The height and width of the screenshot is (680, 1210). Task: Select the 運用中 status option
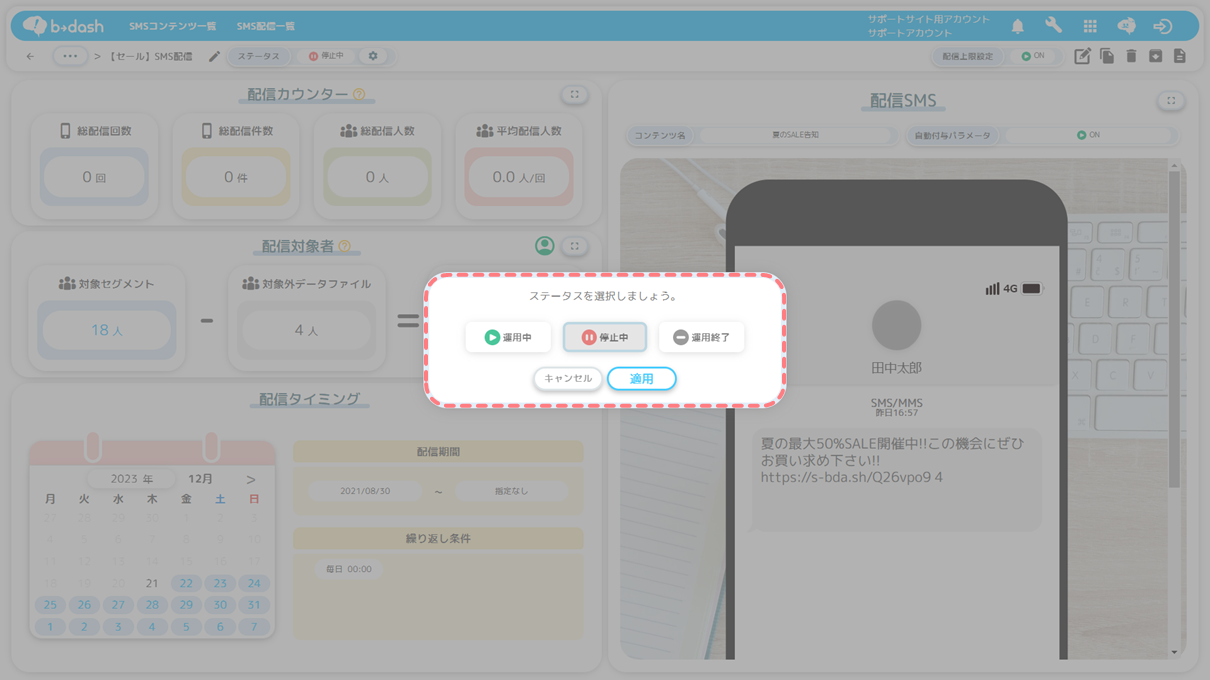point(508,337)
